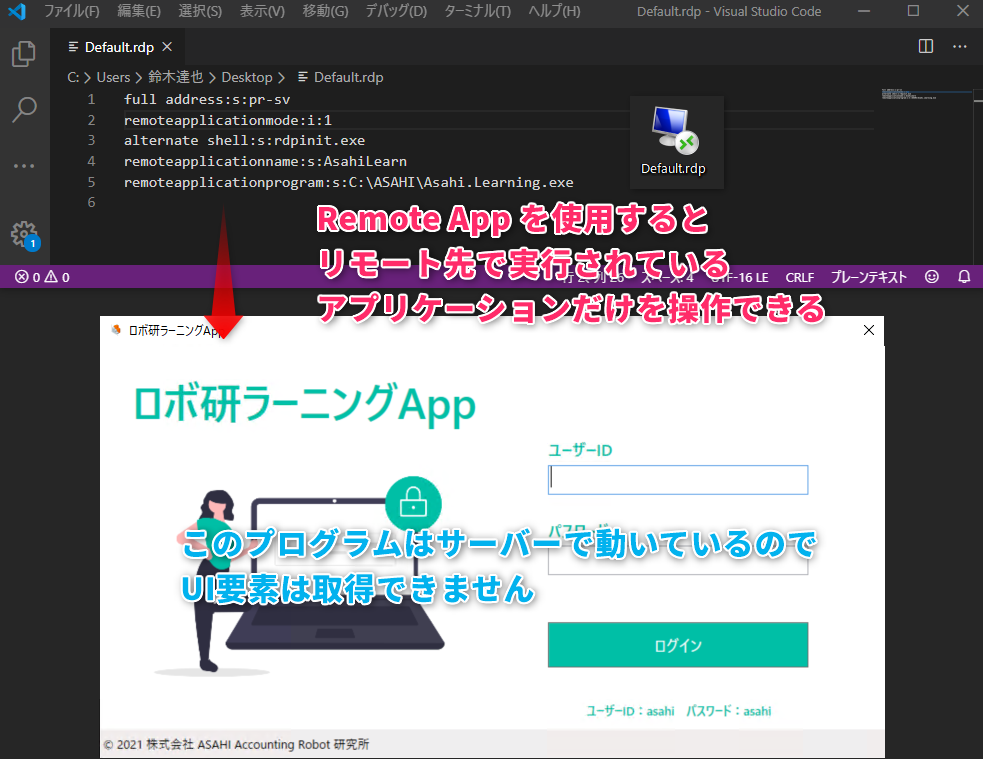Viewport: 983px width, 759px height.
Task: Open the ターミナル(T) menu
Action: click(478, 11)
